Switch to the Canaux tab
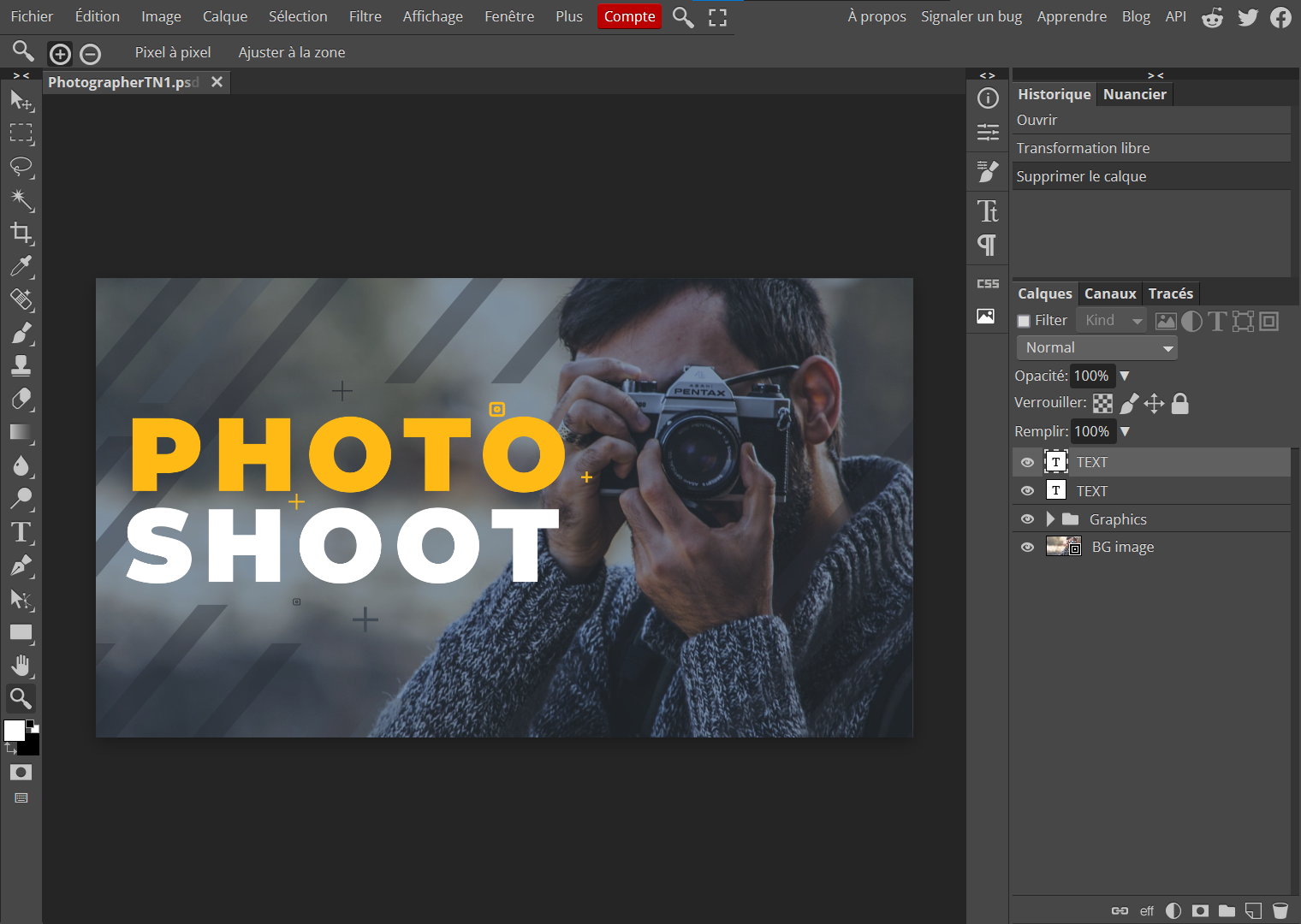The height and width of the screenshot is (924, 1301). click(x=1109, y=293)
